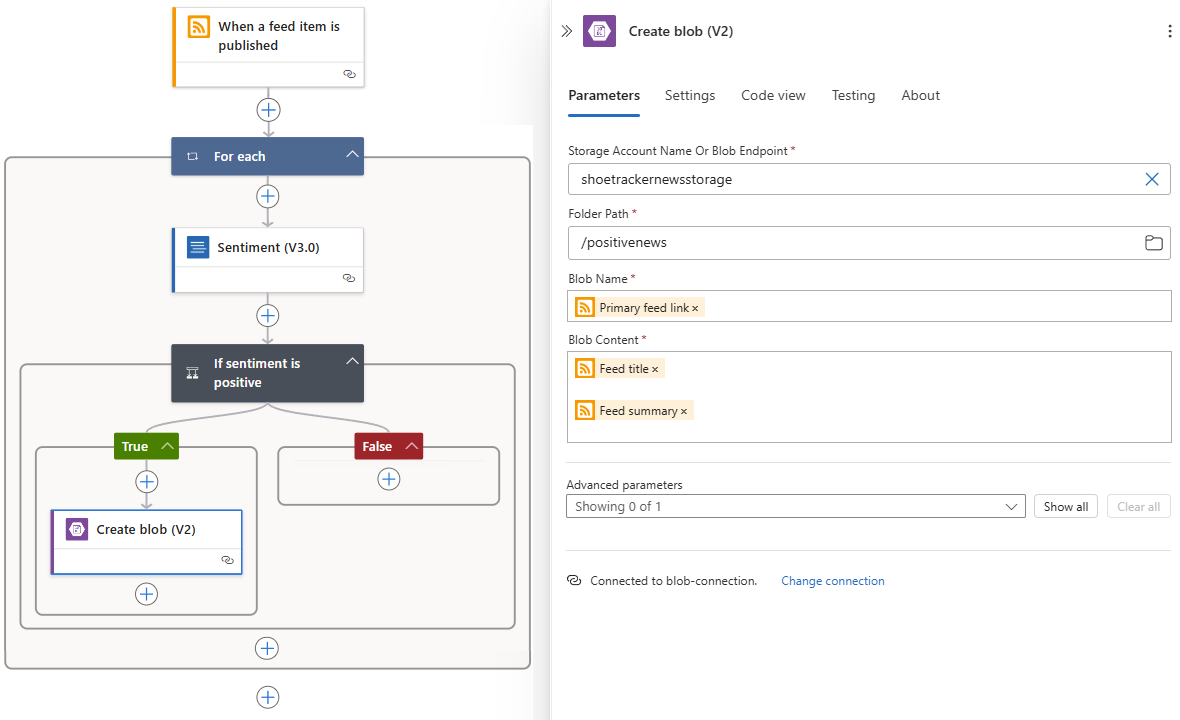Viewport: 1180px width, 720px height.
Task: Click the chain icon beside Connected to blob-connection
Action: [x=573, y=580]
